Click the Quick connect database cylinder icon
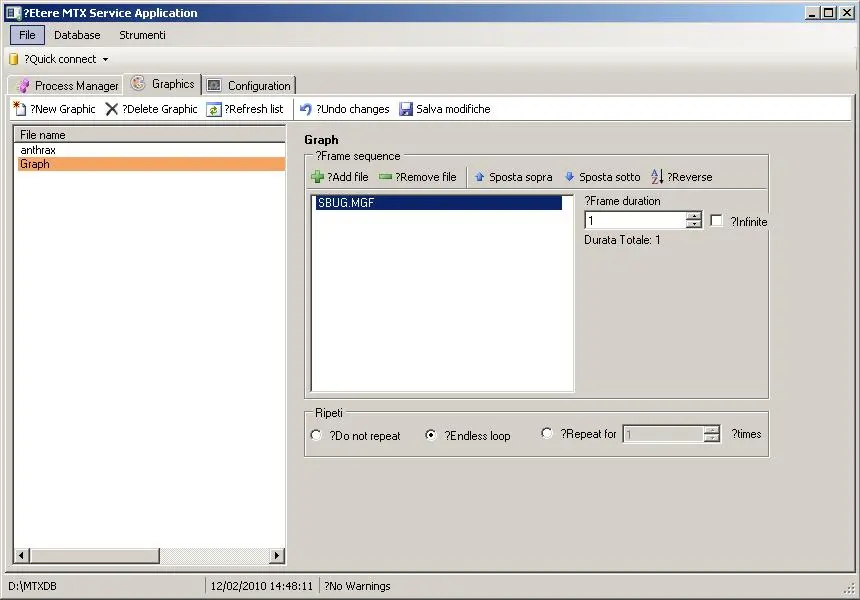The width and height of the screenshot is (860, 600). point(14,59)
